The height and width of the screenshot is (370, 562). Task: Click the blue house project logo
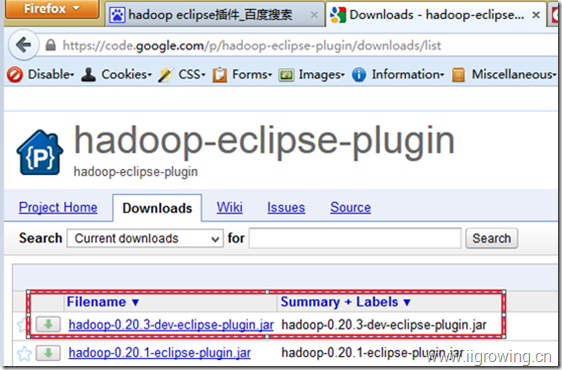point(40,152)
